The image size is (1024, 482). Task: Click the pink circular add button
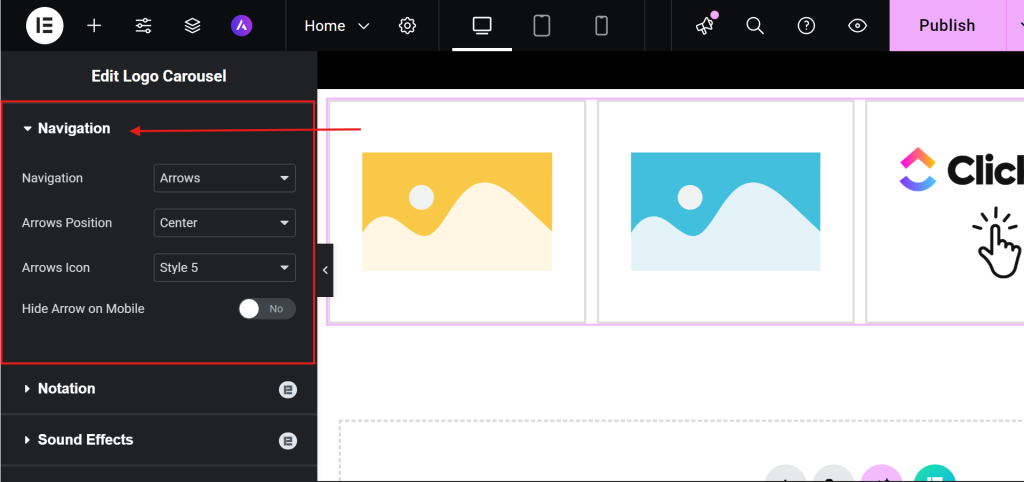tap(882, 474)
